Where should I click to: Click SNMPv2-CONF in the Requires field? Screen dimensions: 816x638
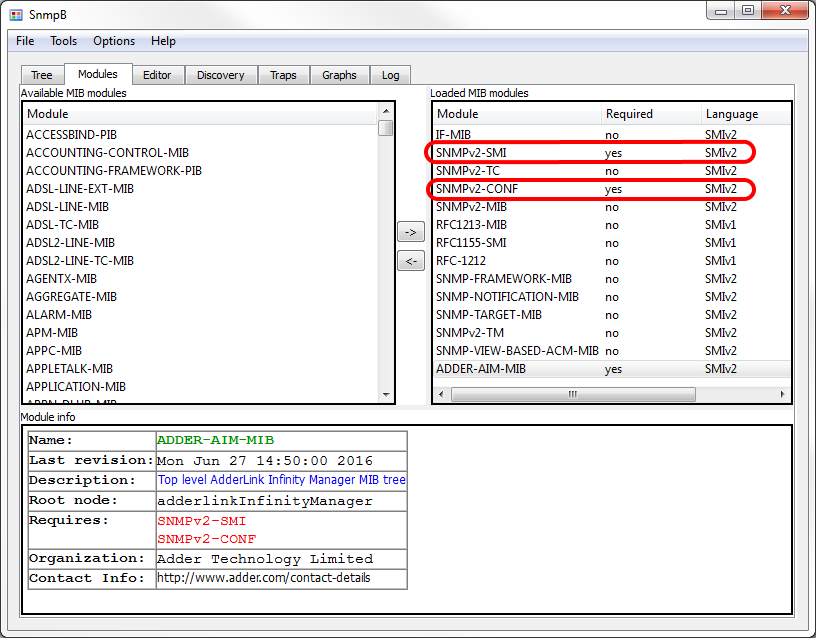point(207,540)
